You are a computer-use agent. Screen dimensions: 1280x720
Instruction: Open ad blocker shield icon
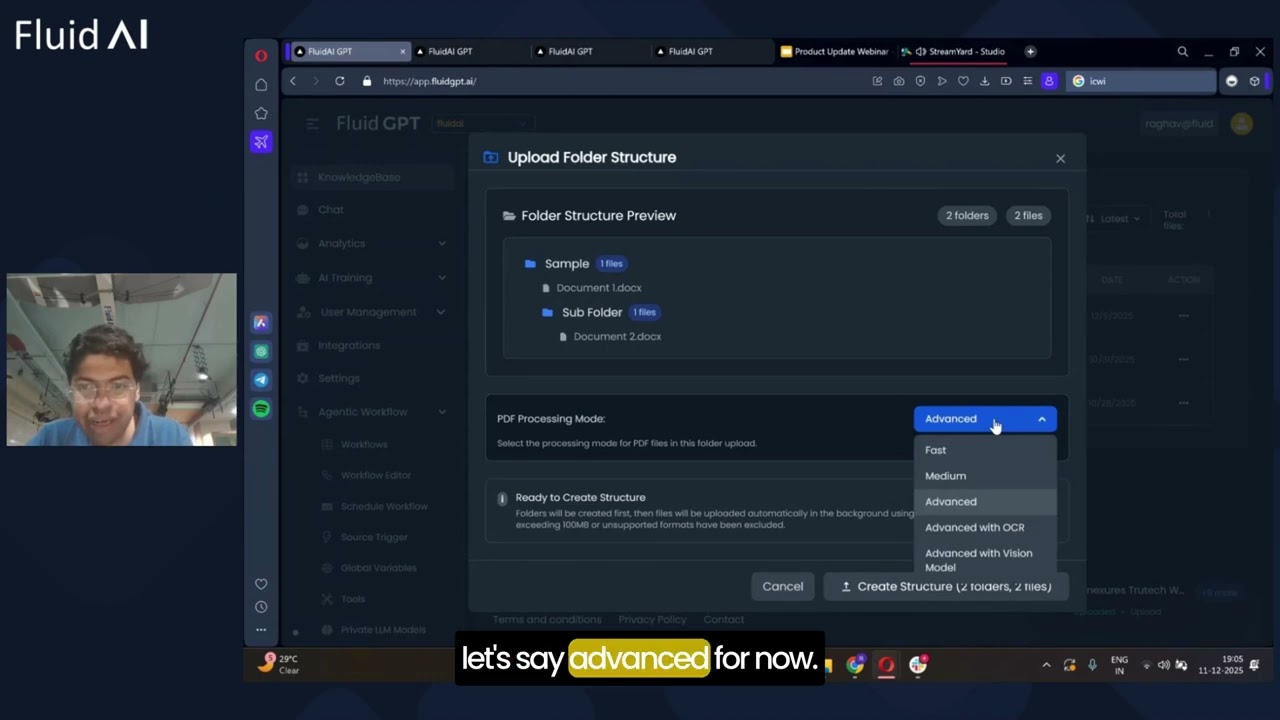[x=920, y=81]
